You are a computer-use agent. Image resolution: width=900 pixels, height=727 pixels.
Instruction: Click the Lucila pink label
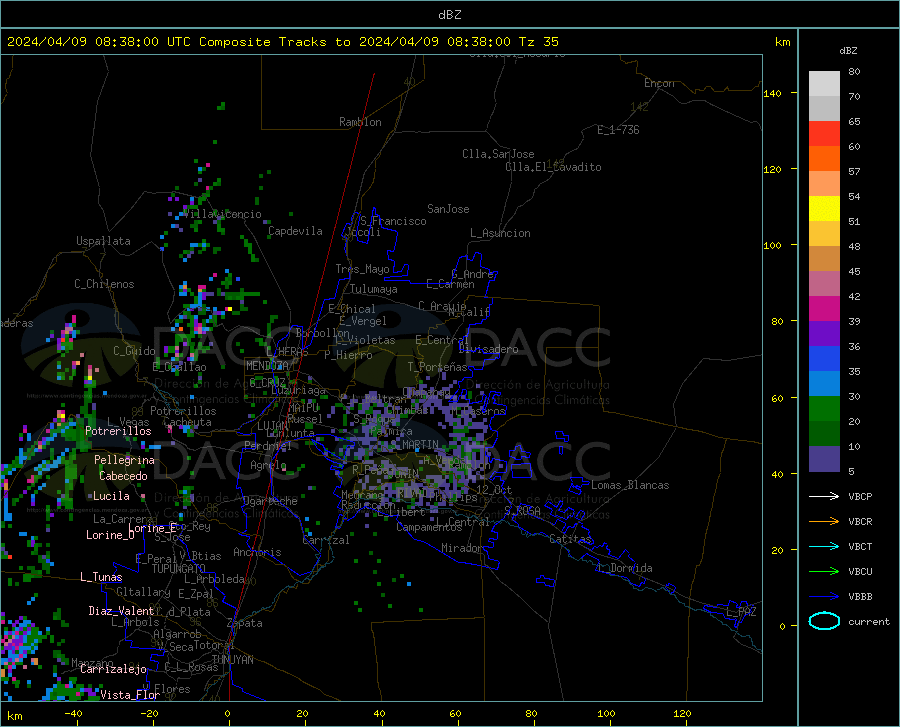[x=111, y=496]
